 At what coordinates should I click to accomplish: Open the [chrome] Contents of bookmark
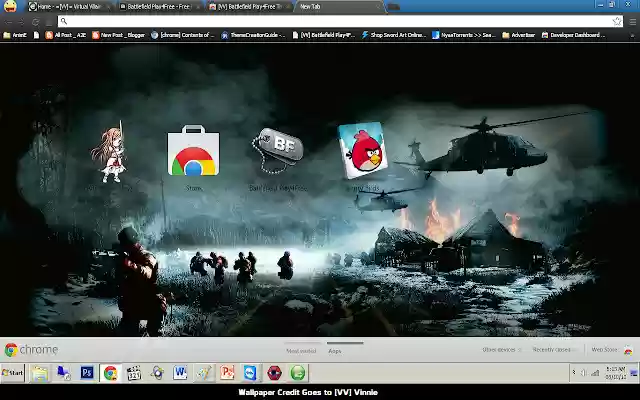[x=182, y=35]
